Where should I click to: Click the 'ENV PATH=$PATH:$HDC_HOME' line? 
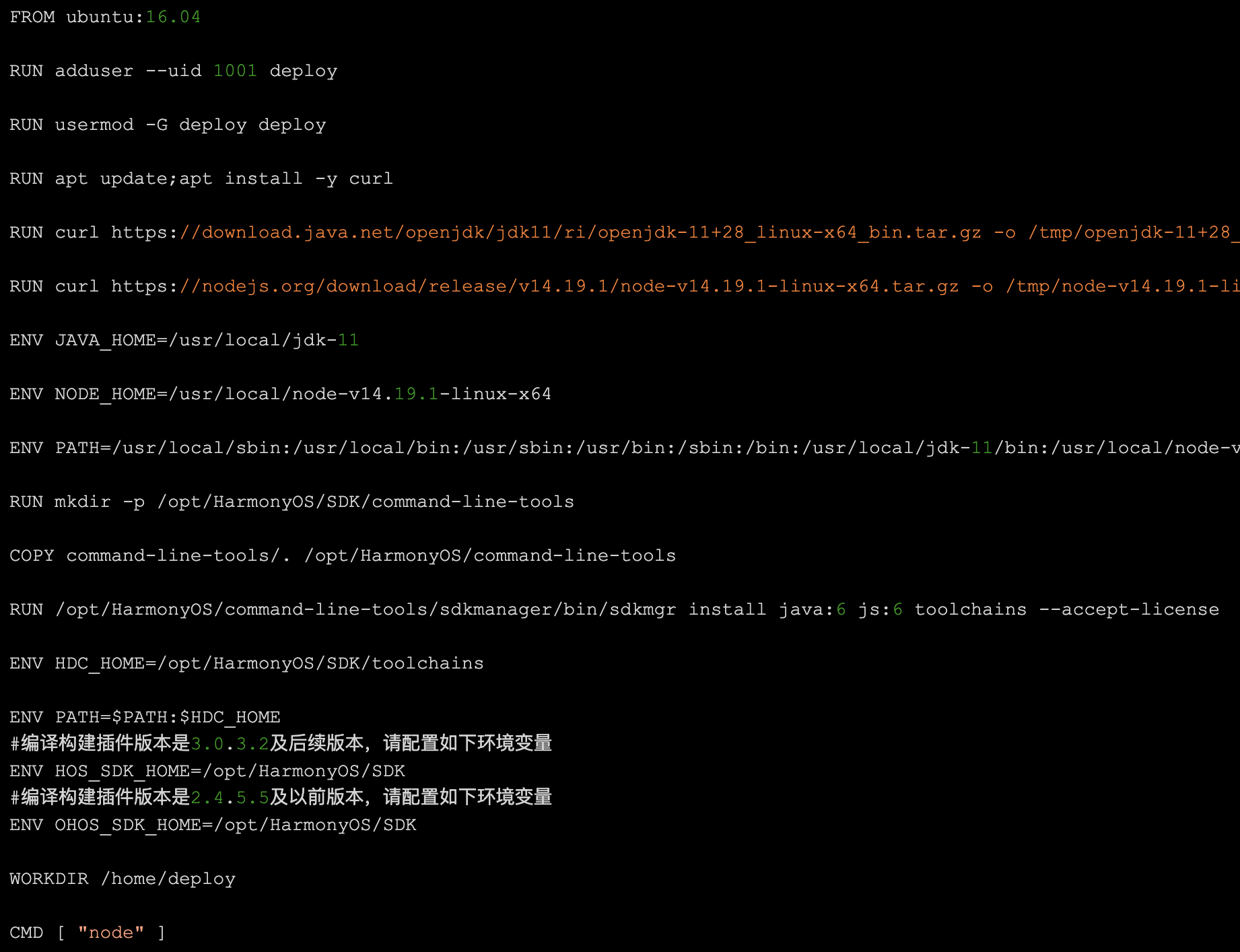pyautogui.click(x=145, y=717)
